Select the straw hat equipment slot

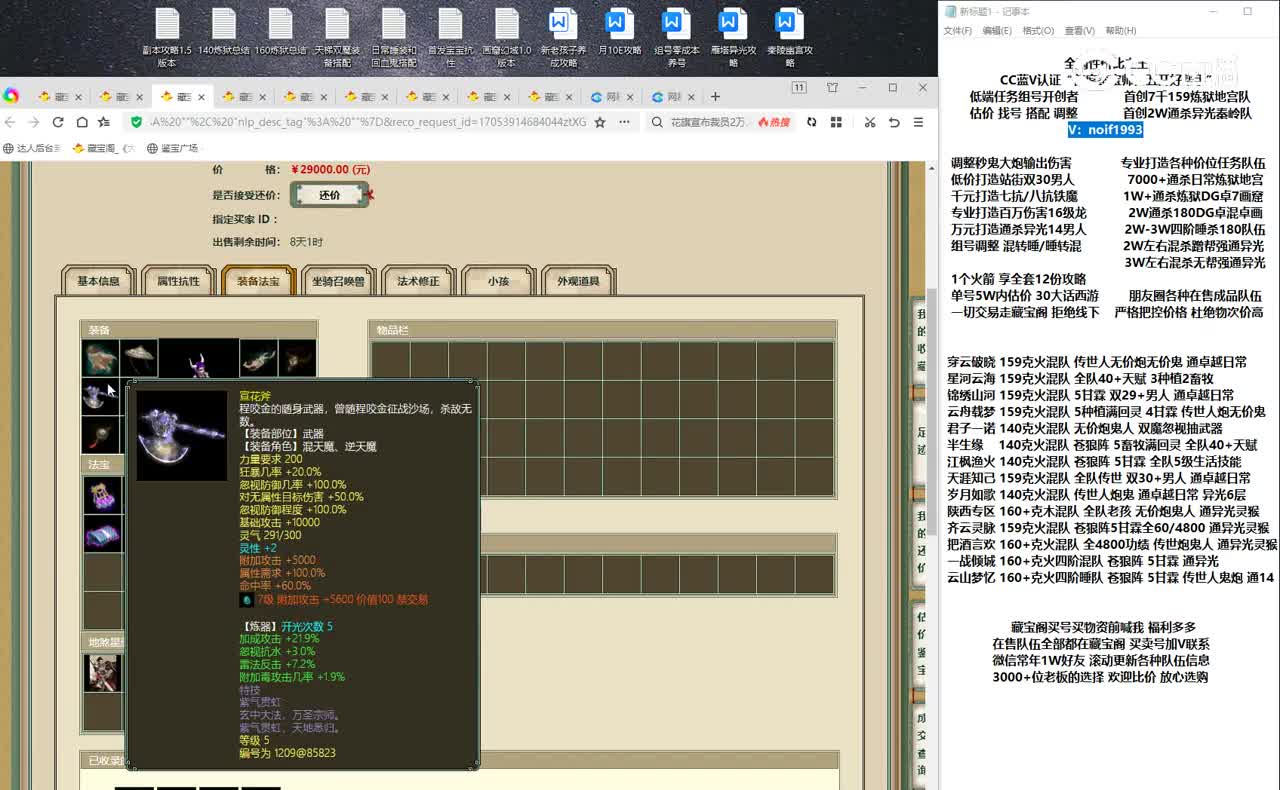tap(138, 358)
